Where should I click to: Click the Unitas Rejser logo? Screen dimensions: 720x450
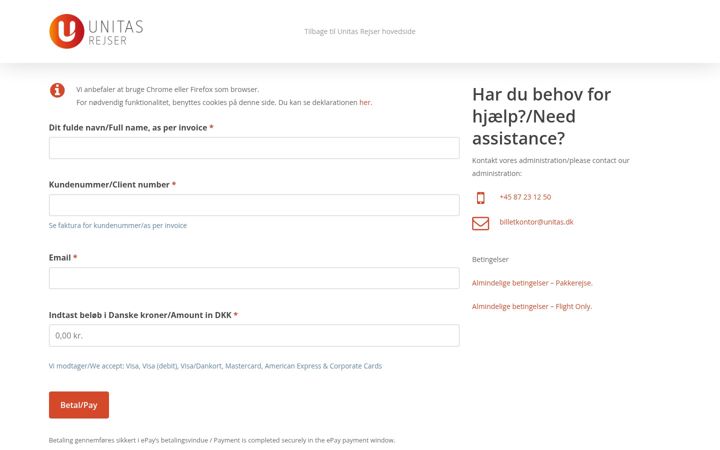pos(96,31)
